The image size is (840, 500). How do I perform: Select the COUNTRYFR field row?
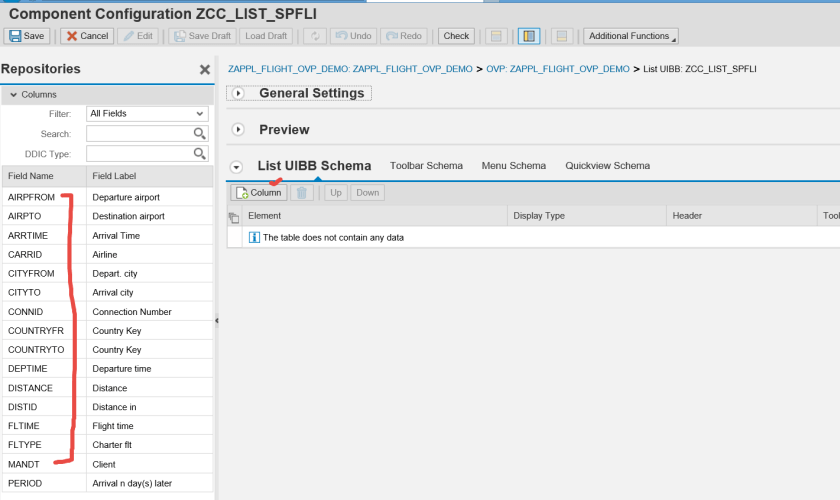click(x=108, y=331)
